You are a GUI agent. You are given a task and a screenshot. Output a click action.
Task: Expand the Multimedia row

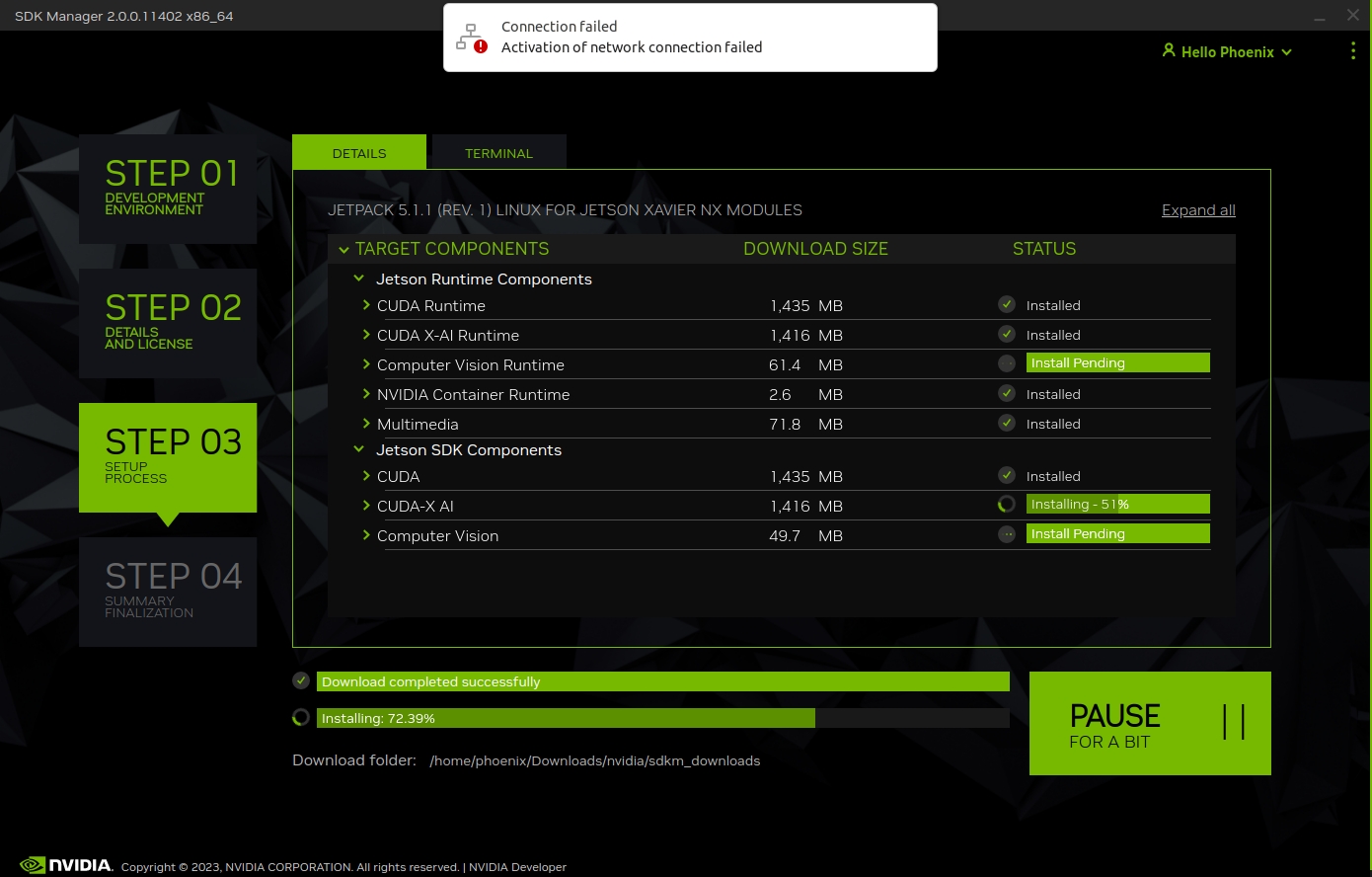click(x=366, y=424)
